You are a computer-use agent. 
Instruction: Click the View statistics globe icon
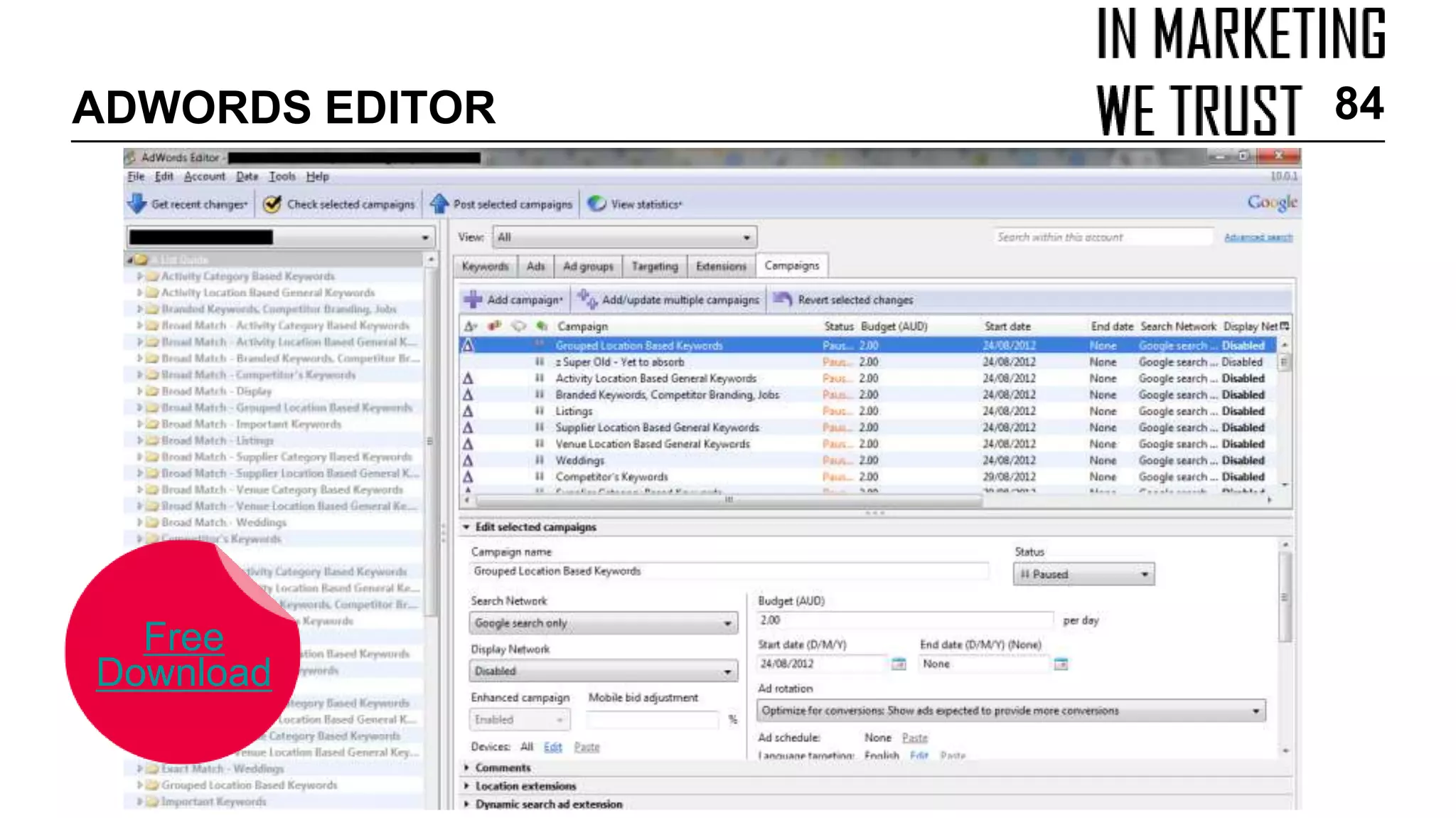[x=596, y=204]
